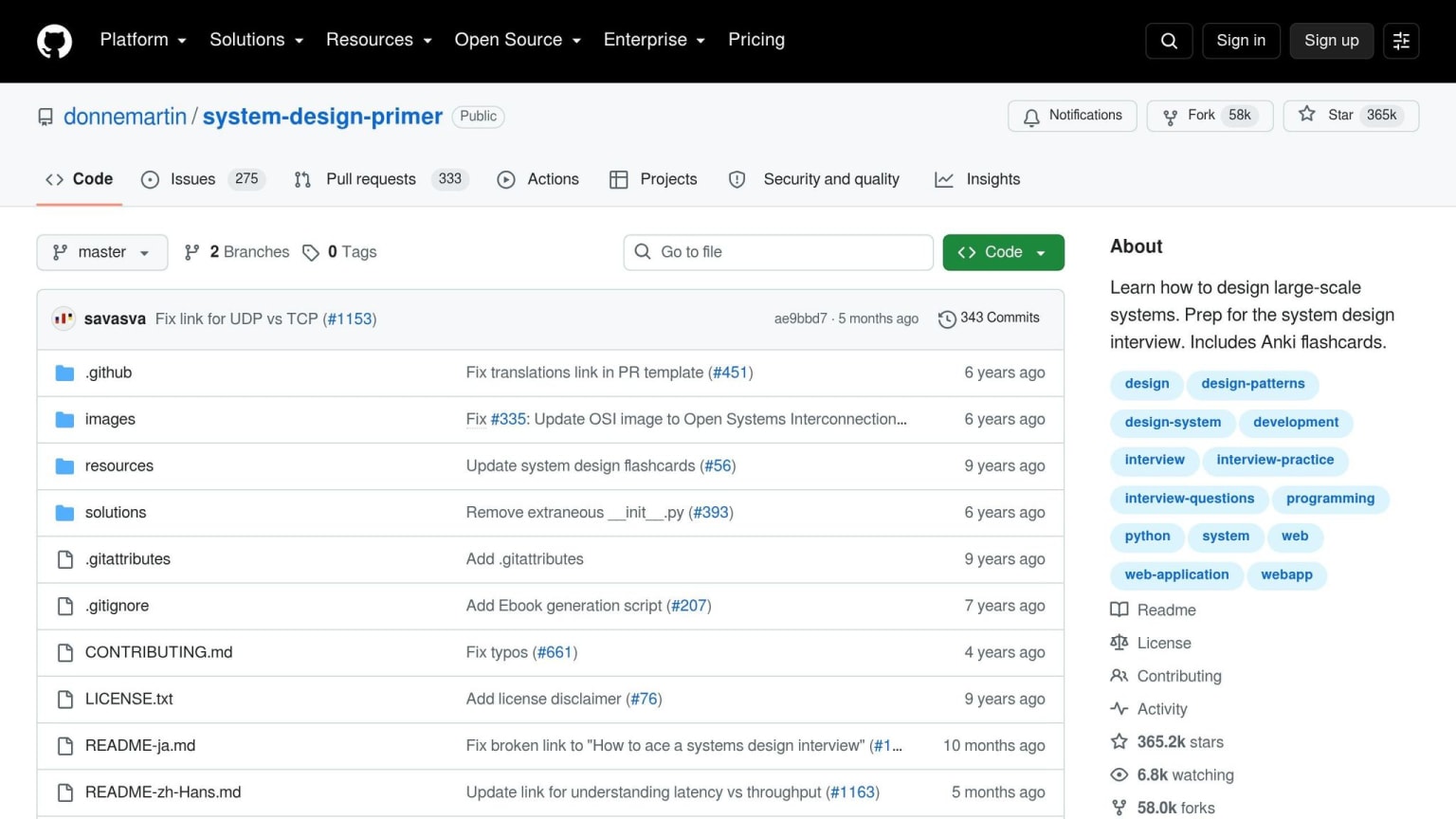Click the resources folder icon
The image size is (1456, 819).
[64, 466]
